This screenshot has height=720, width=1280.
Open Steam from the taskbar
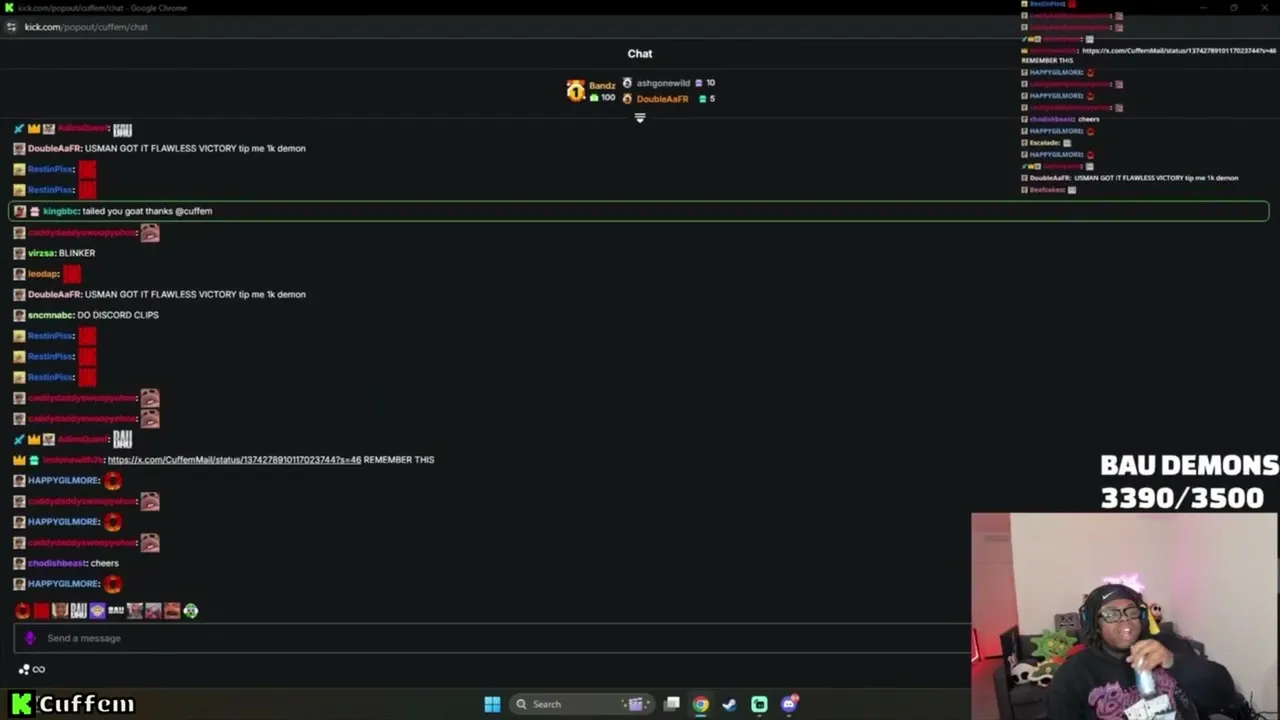[730, 704]
